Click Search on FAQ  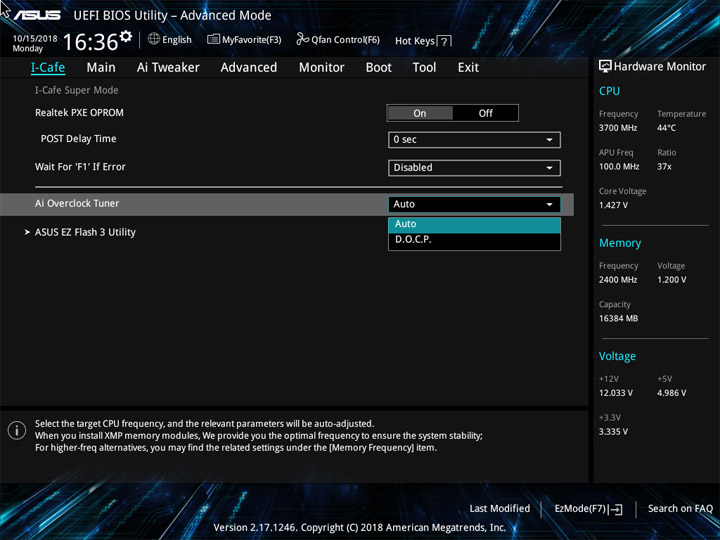click(681, 509)
